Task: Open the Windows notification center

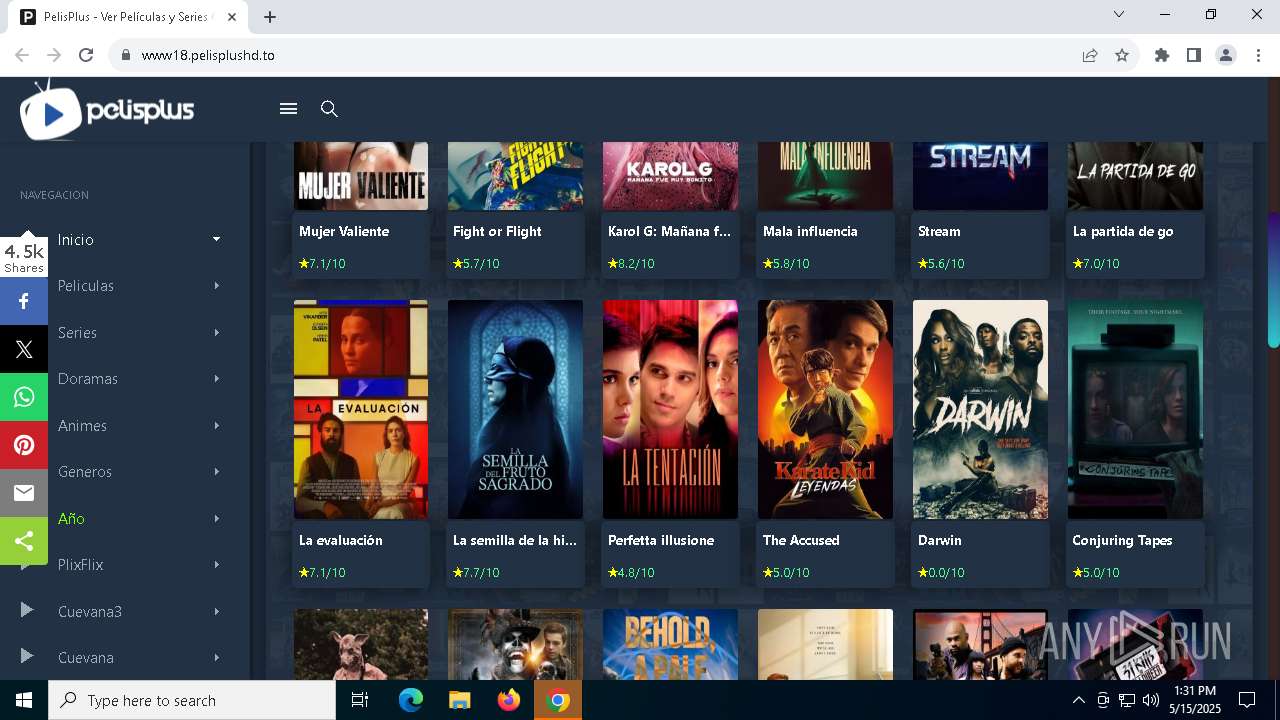Action: (x=1247, y=700)
